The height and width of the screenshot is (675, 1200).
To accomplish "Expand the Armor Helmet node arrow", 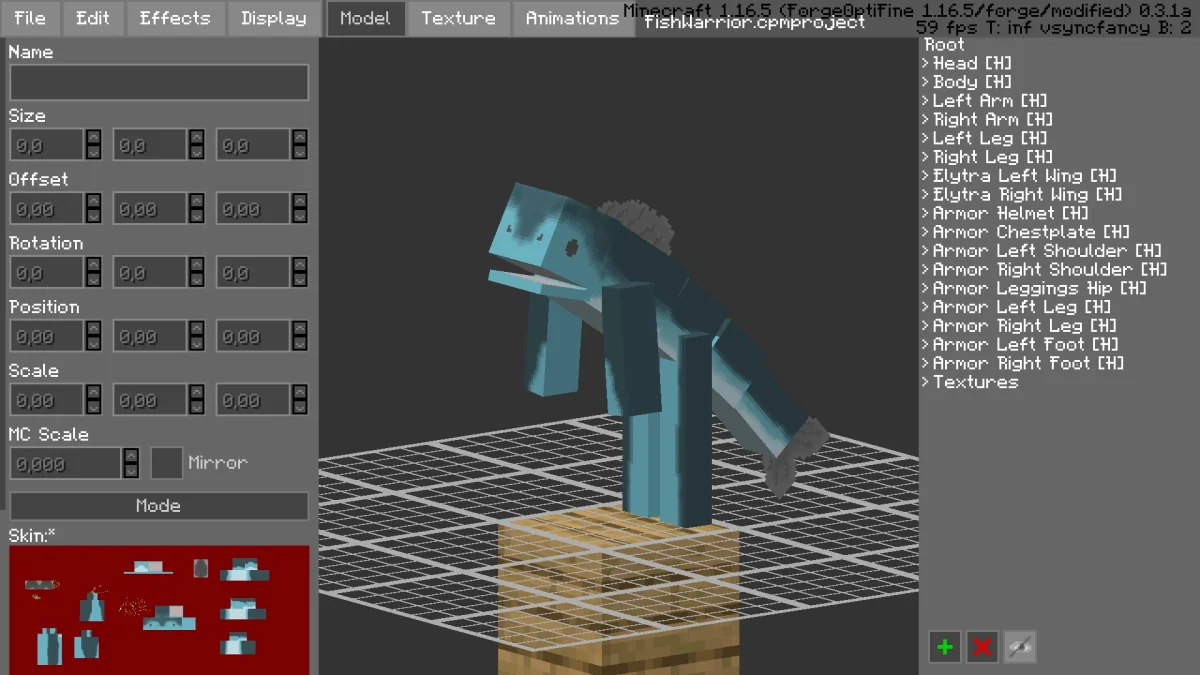I will [x=925, y=214].
